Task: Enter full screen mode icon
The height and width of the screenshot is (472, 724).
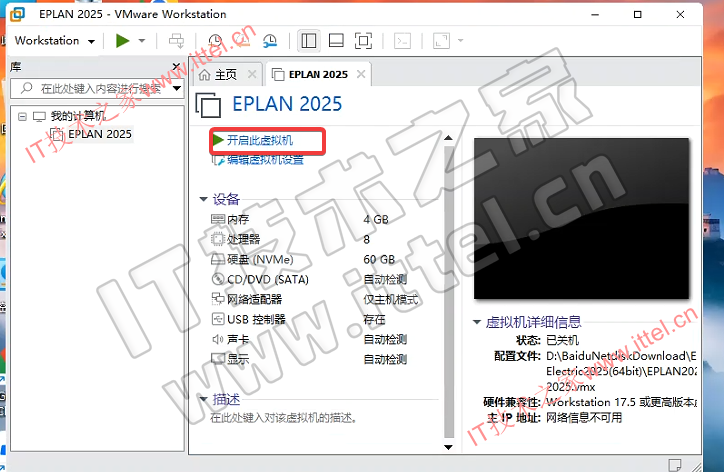Action: click(x=363, y=41)
